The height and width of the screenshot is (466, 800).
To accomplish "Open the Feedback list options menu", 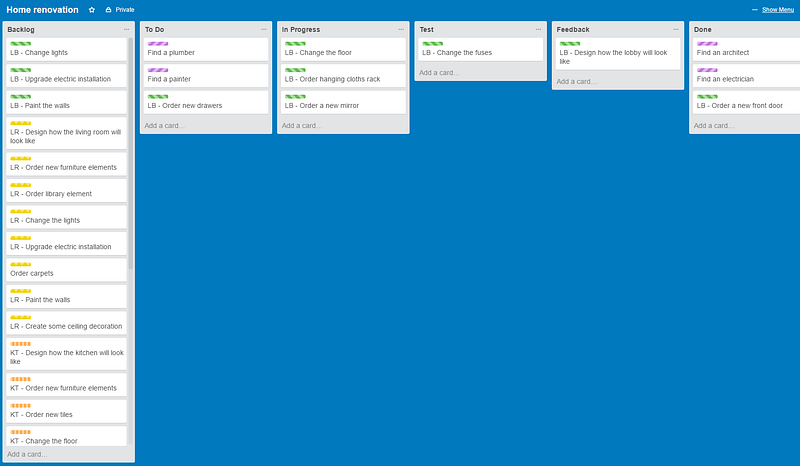I will (676, 30).
